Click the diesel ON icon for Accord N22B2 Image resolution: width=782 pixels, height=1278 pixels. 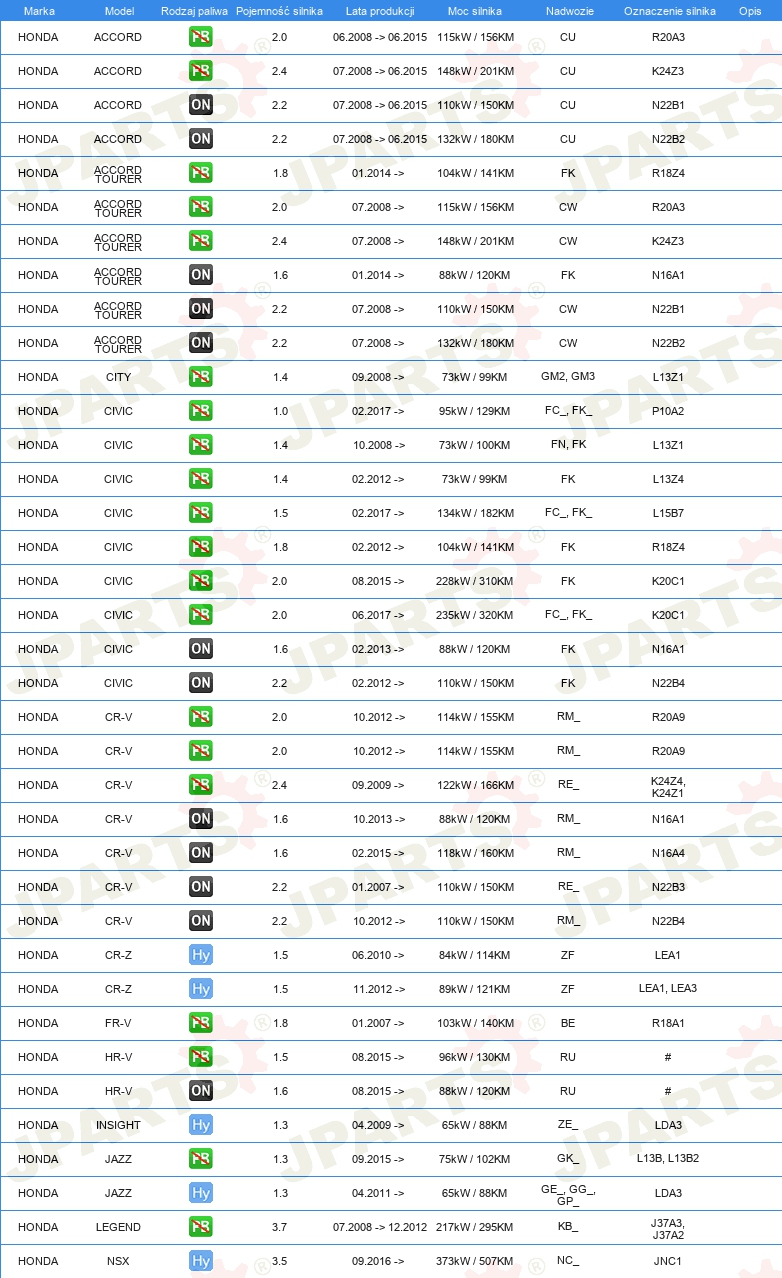[x=201, y=139]
